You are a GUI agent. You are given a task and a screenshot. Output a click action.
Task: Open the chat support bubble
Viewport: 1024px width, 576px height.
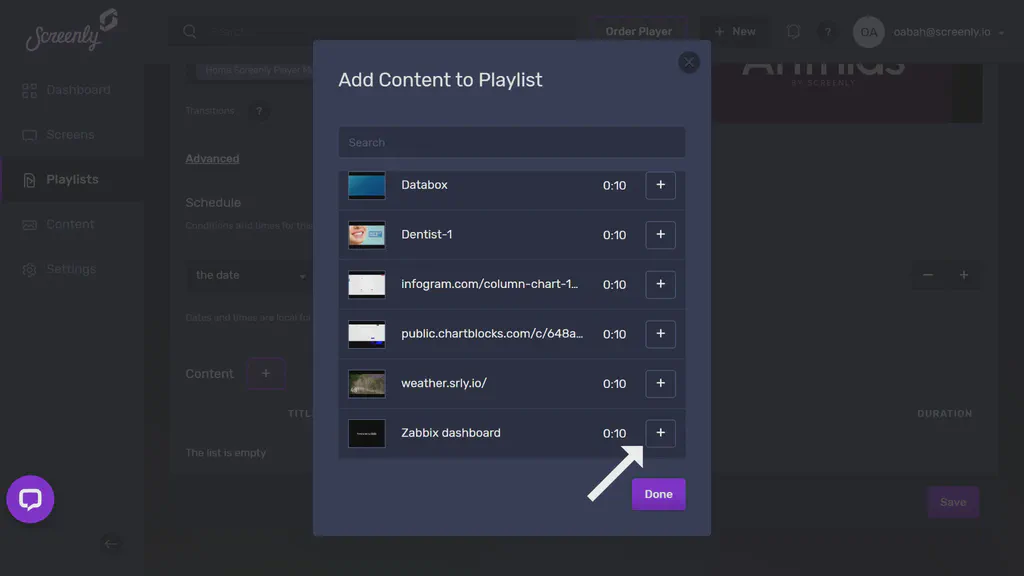tap(30, 500)
